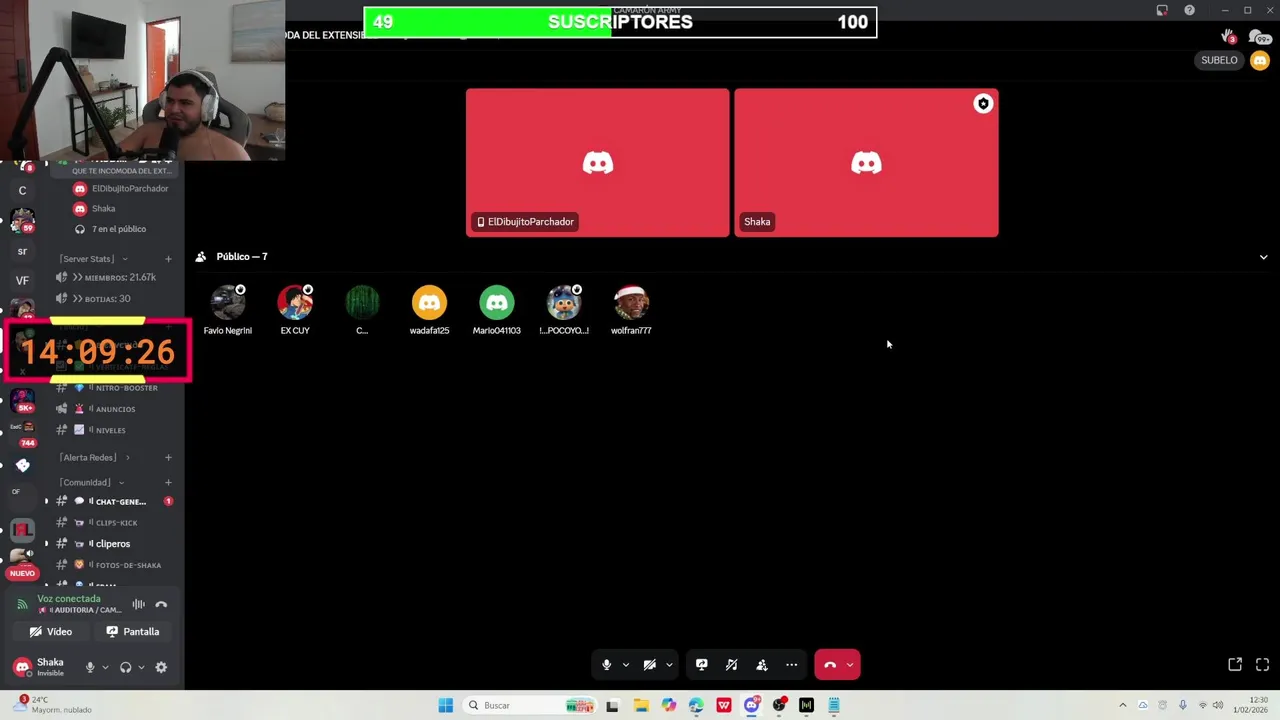The image size is (1280, 720).
Task: Open the arrow beside red hang-up button
Action: coord(850,665)
